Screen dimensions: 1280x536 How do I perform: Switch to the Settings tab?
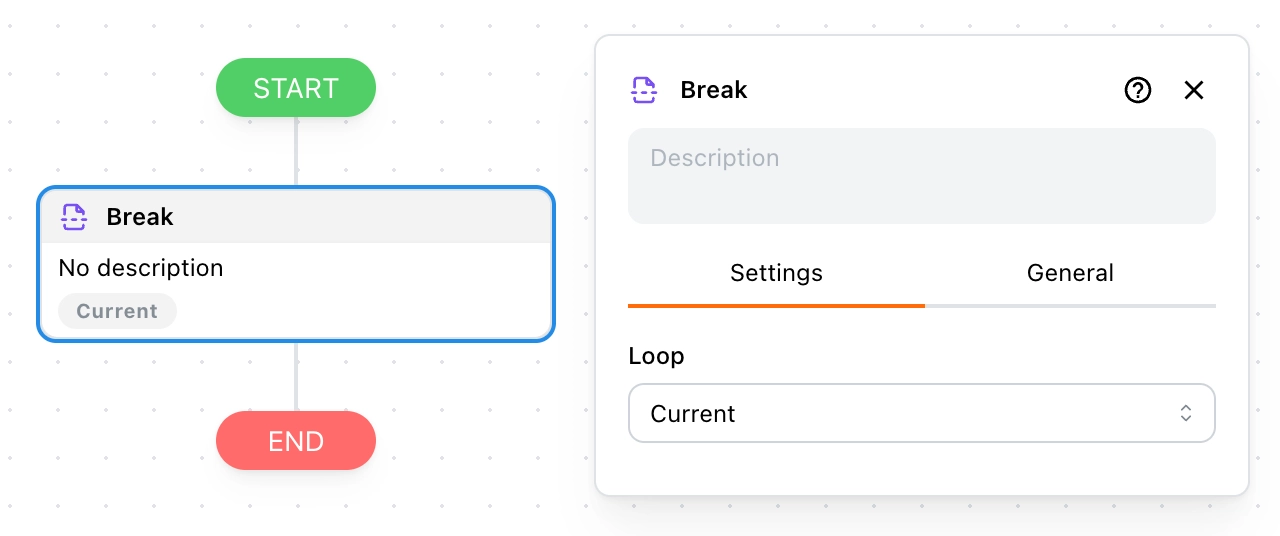point(776,273)
